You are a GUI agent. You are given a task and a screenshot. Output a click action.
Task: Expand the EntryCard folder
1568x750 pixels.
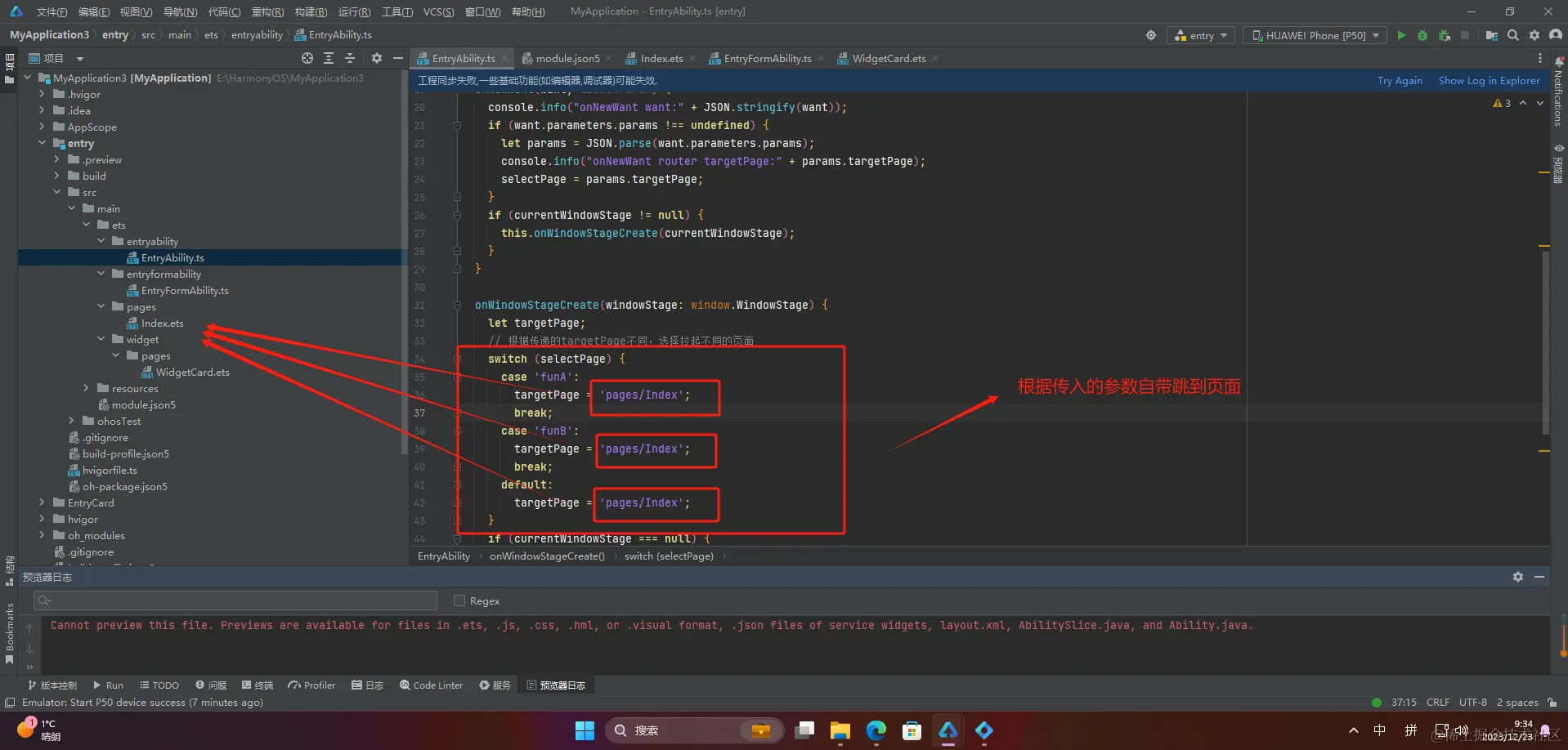42,502
